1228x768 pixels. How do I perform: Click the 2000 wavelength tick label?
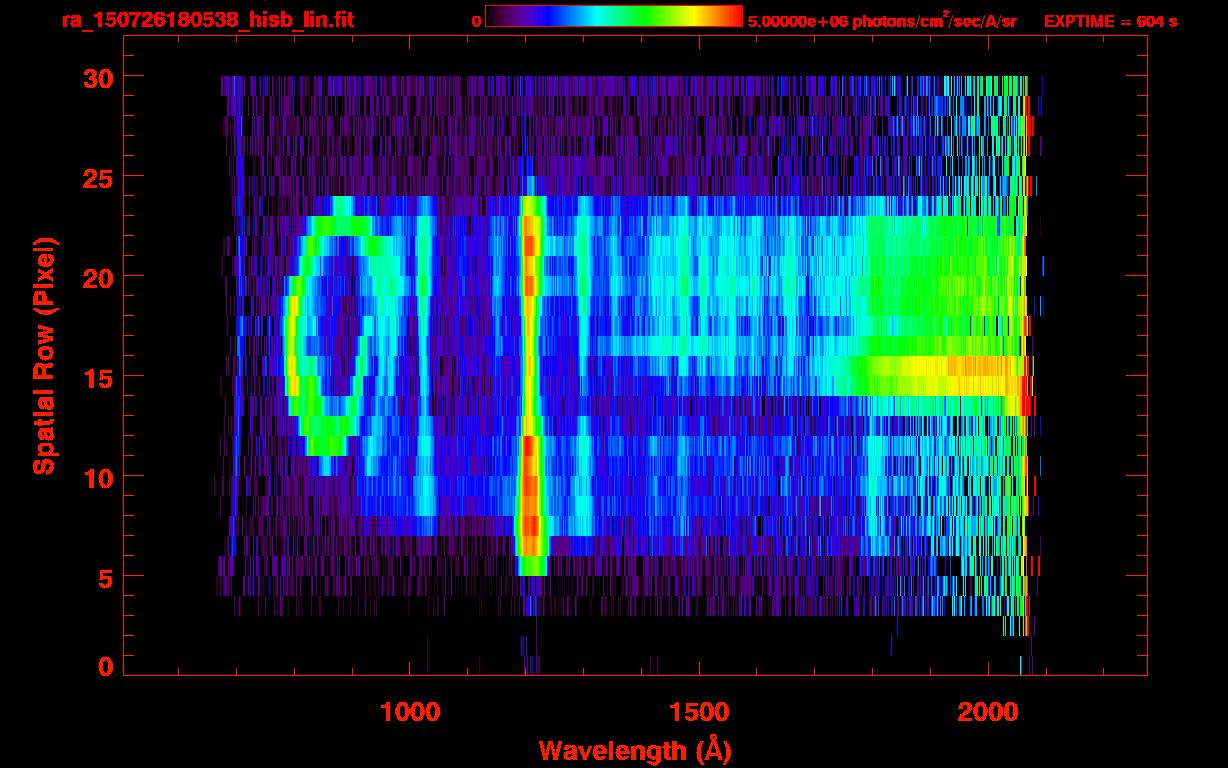[x=988, y=712]
